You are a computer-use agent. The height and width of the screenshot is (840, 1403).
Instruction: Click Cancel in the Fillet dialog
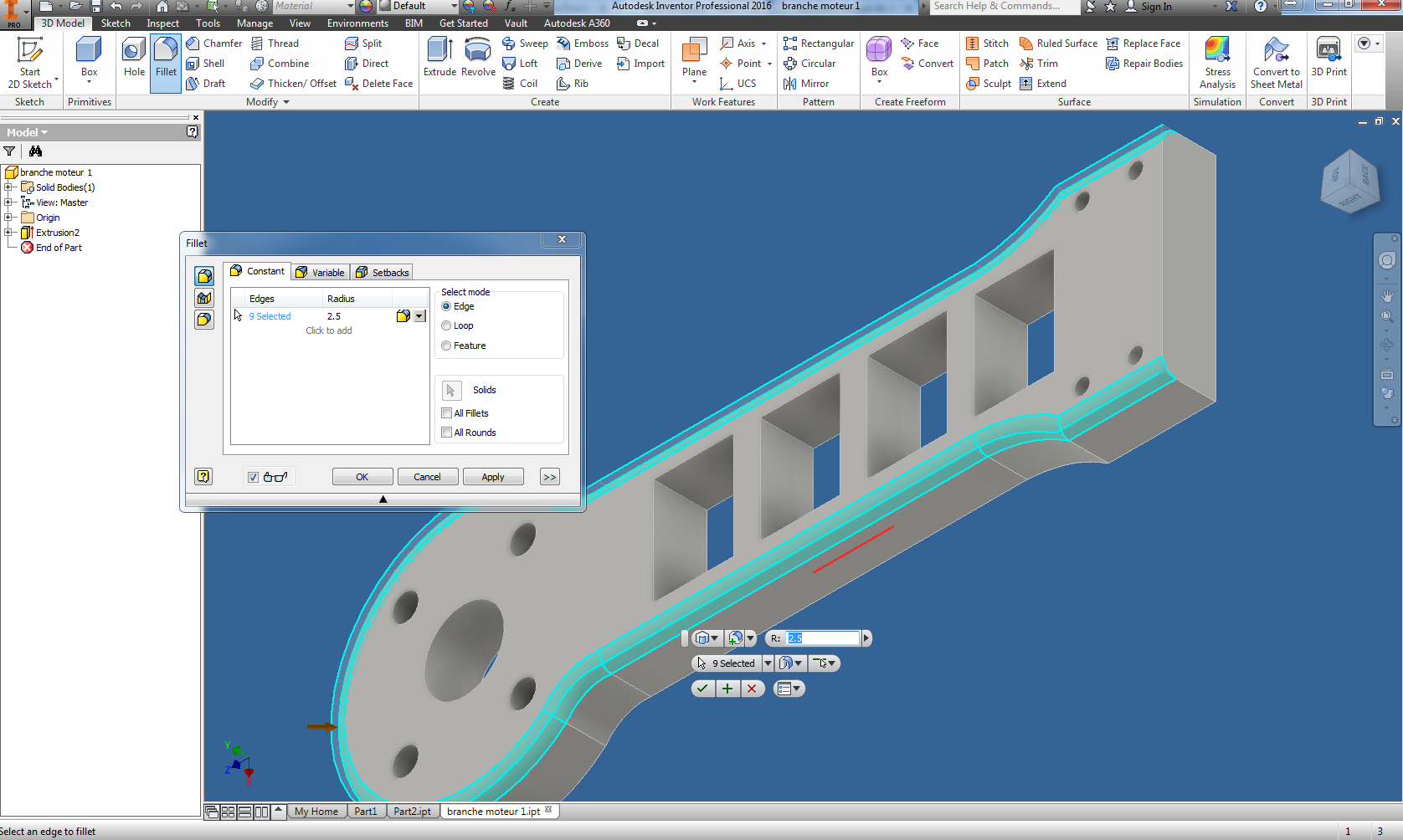pyautogui.click(x=427, y=477)
